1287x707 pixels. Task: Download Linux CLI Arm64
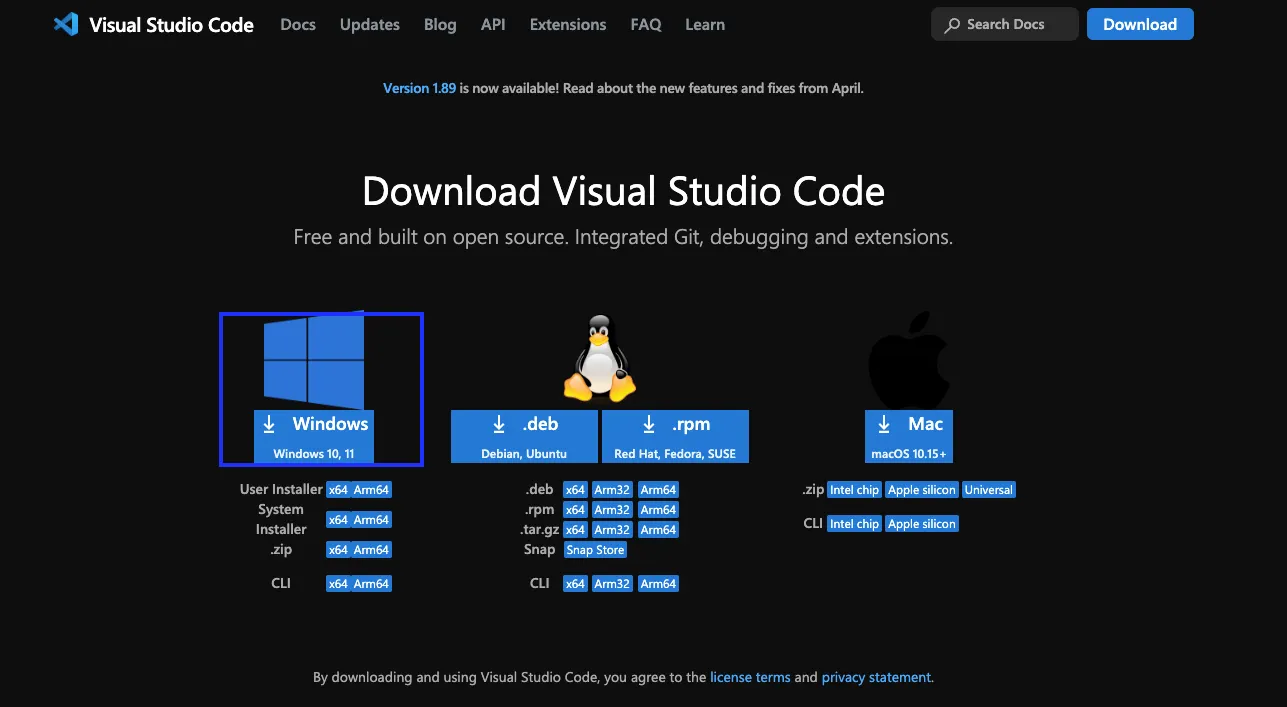pos(658,584)
